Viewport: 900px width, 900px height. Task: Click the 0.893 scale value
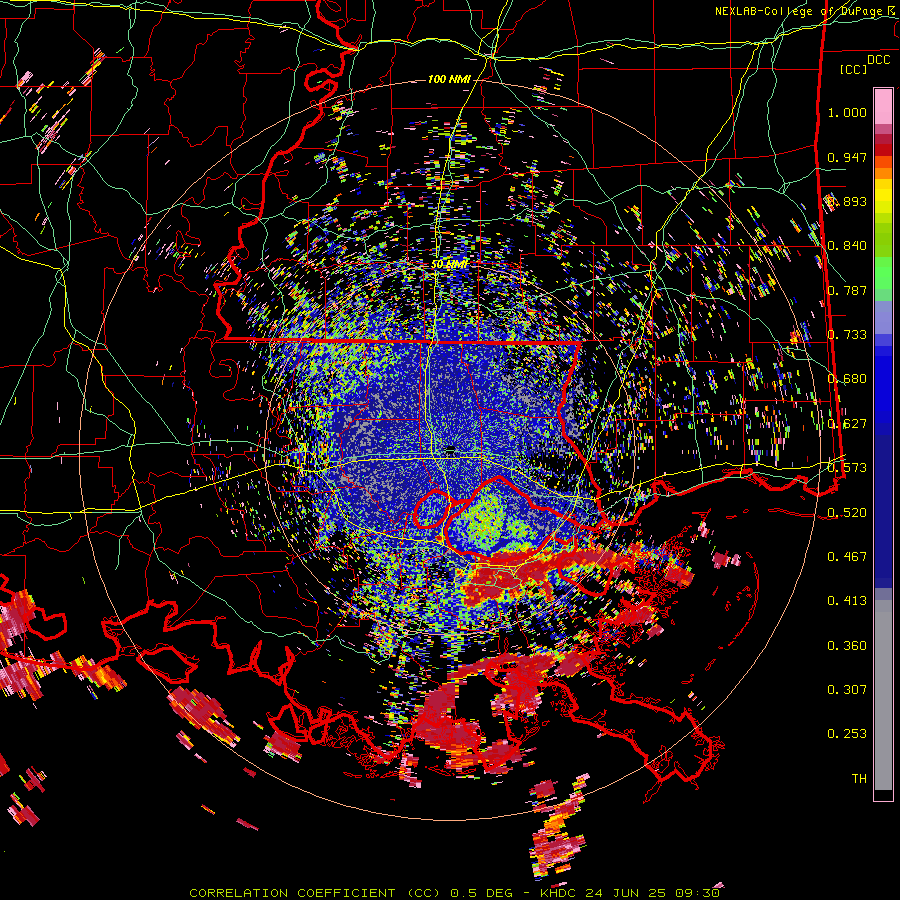click(x=848, y=201)
